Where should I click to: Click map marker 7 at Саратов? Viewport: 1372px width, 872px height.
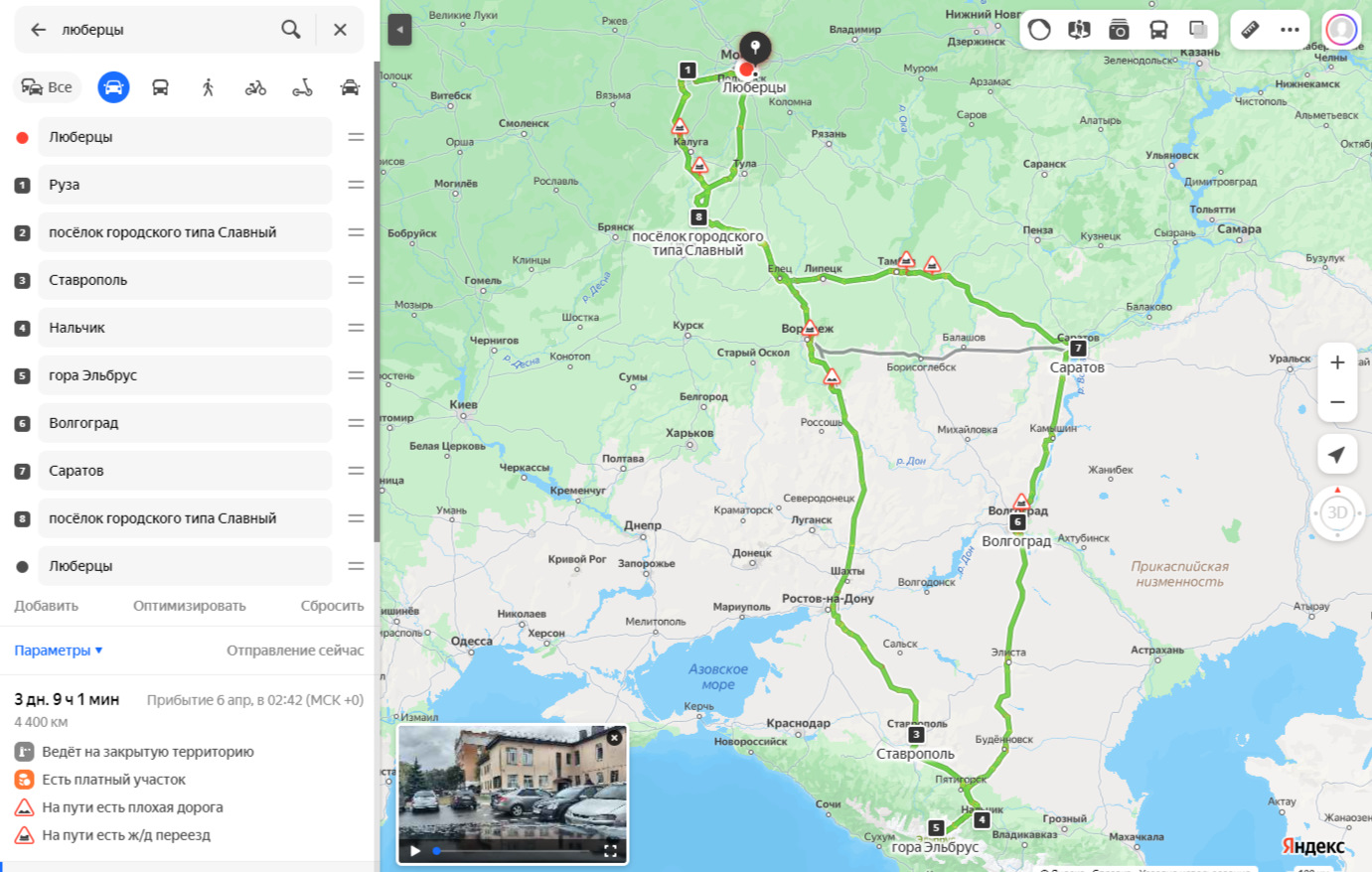coord(1078,348)
